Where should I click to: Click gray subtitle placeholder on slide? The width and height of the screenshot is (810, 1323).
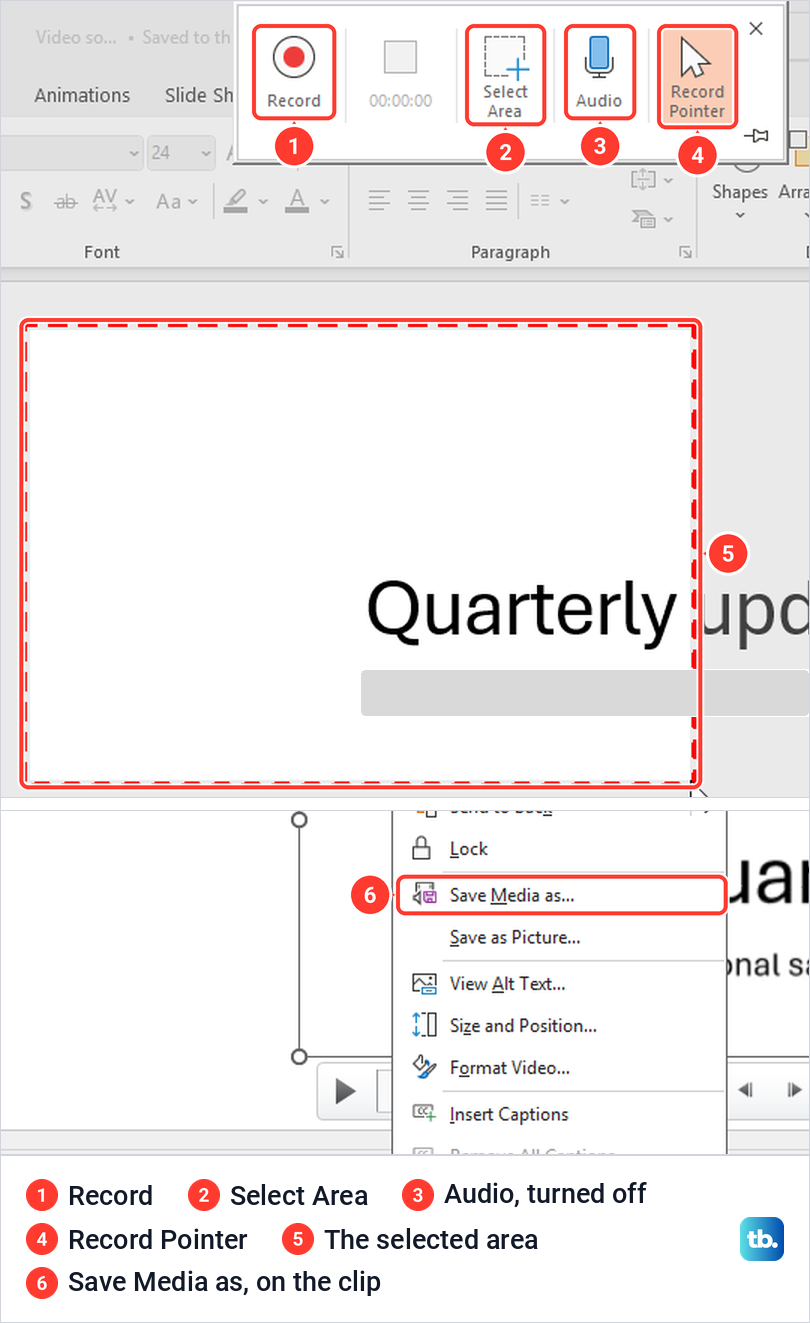[x=585, y=693]
